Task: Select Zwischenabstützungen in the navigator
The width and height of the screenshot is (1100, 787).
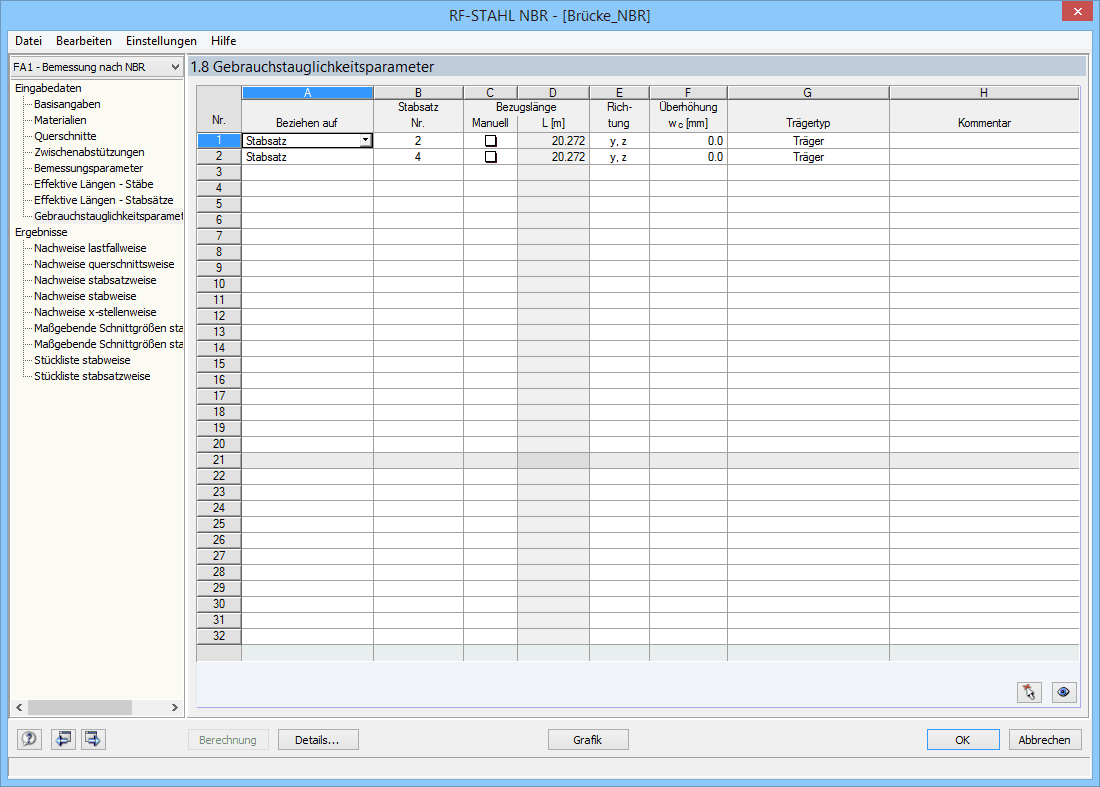Action: tap(89, 152)
